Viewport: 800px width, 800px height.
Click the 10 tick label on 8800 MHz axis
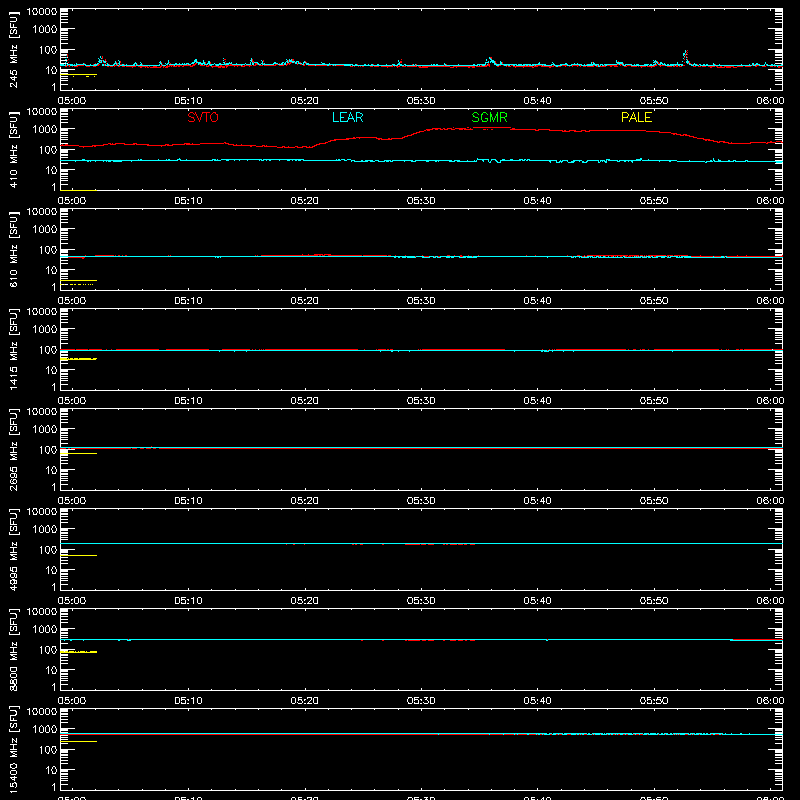click(x=51, y=670)
